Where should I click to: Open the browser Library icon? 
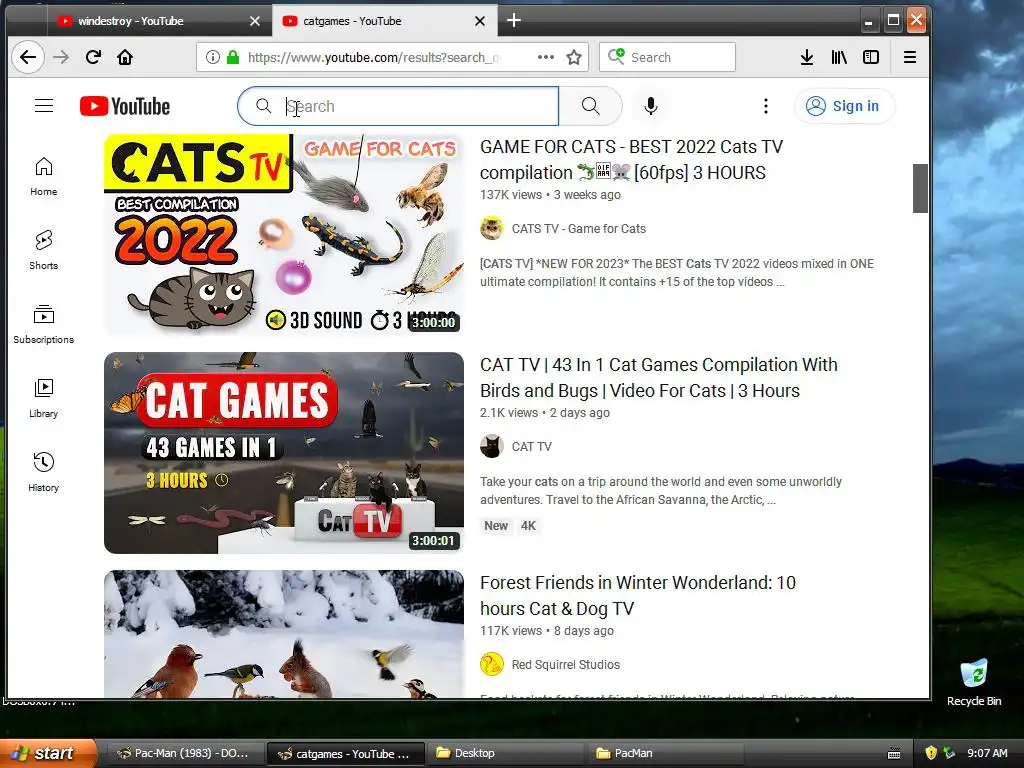839,57
